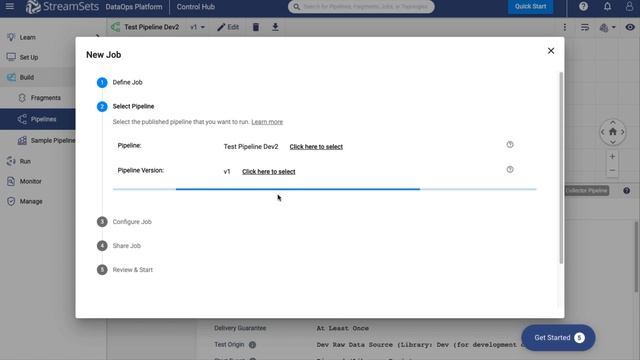The height and width of the screenshot is (360, 640).
Task: Open the v1 version dropdown in toolbar
Action: (x=198, y=27)
